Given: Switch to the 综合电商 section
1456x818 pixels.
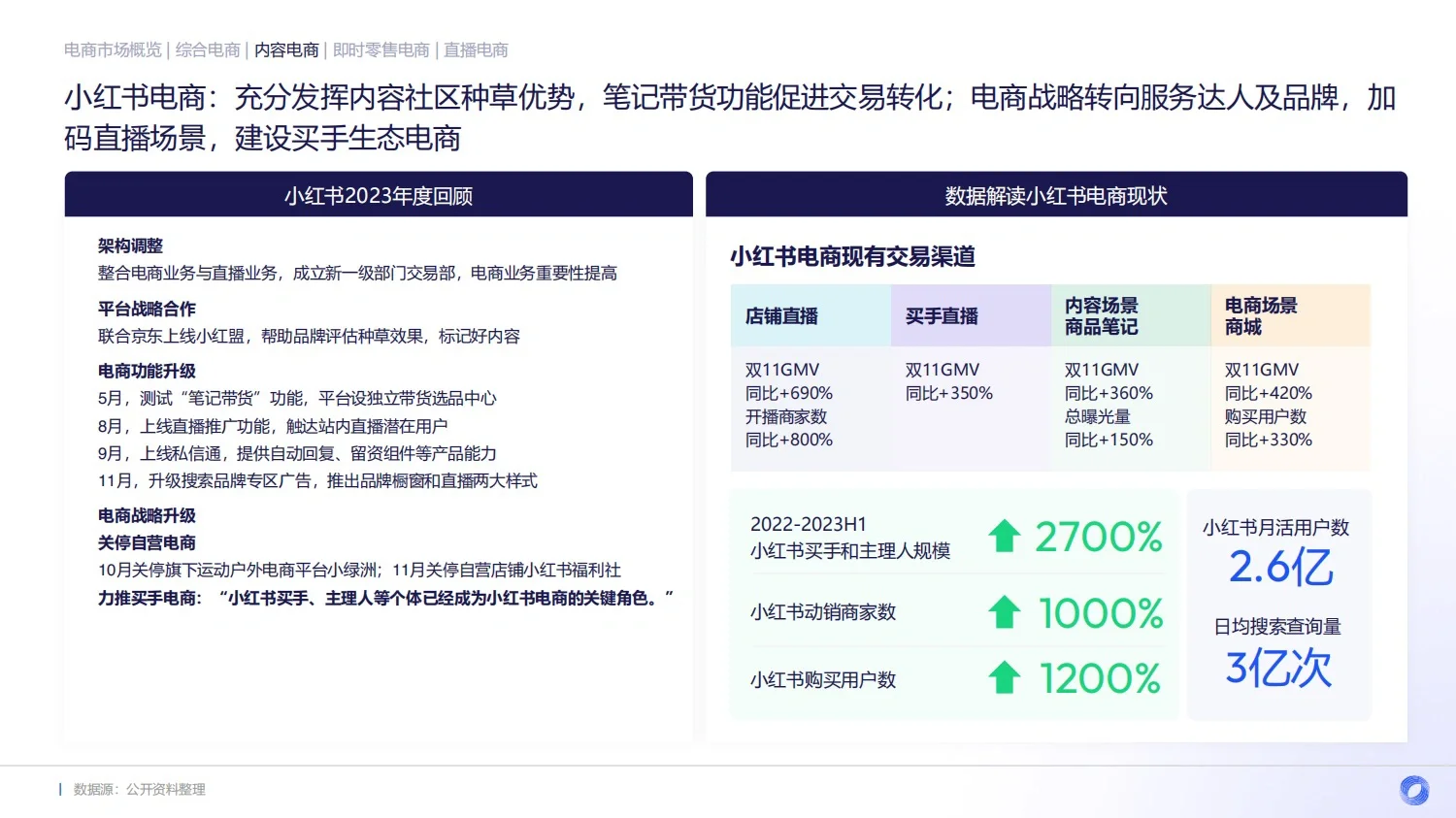Looking at the screenshot, I should click(x=208, y=50).
